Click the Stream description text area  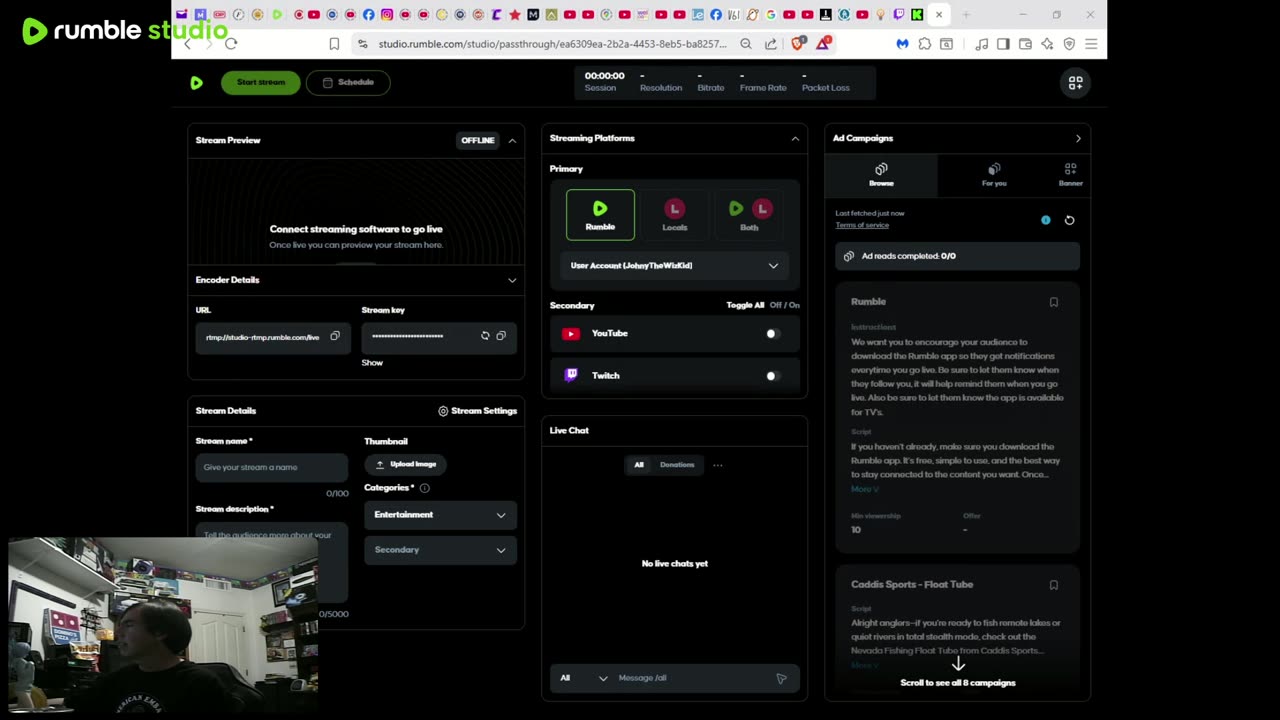[271, 561]
